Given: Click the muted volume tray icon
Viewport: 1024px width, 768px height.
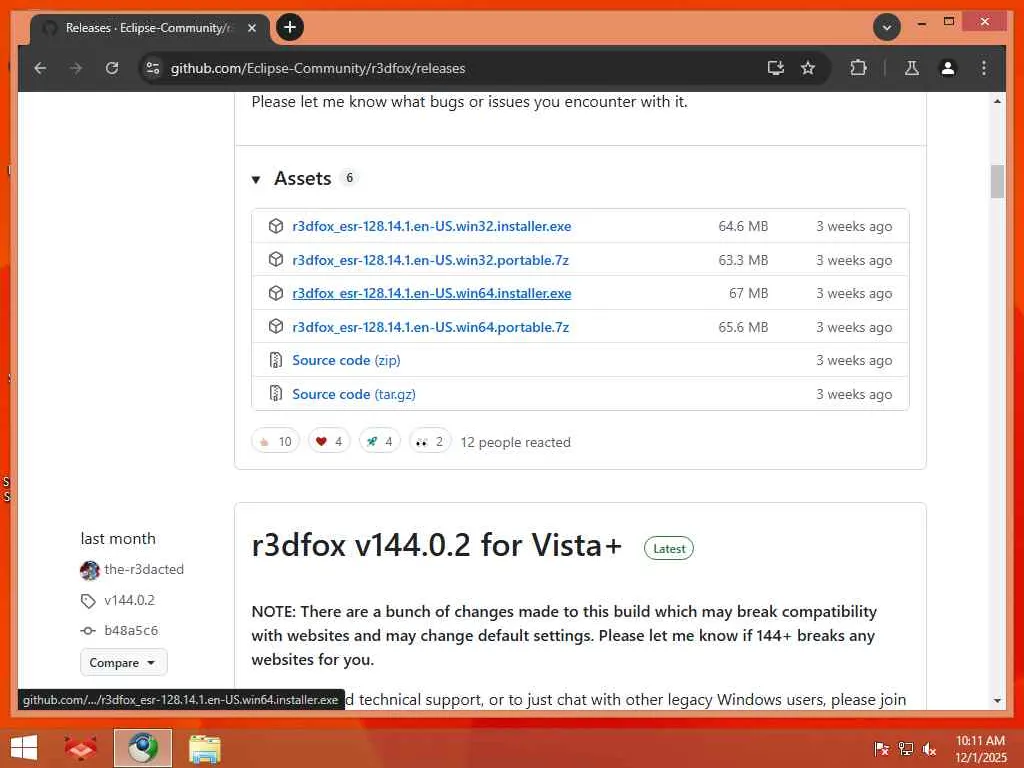Looking at the screenshot, I should [929, 748].
